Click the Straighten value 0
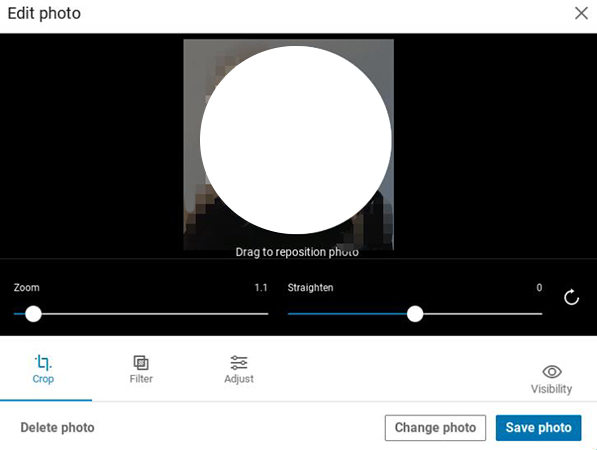The width and height of the screenshot is (597, 450). pyautogui.click(x=539, y=287)
